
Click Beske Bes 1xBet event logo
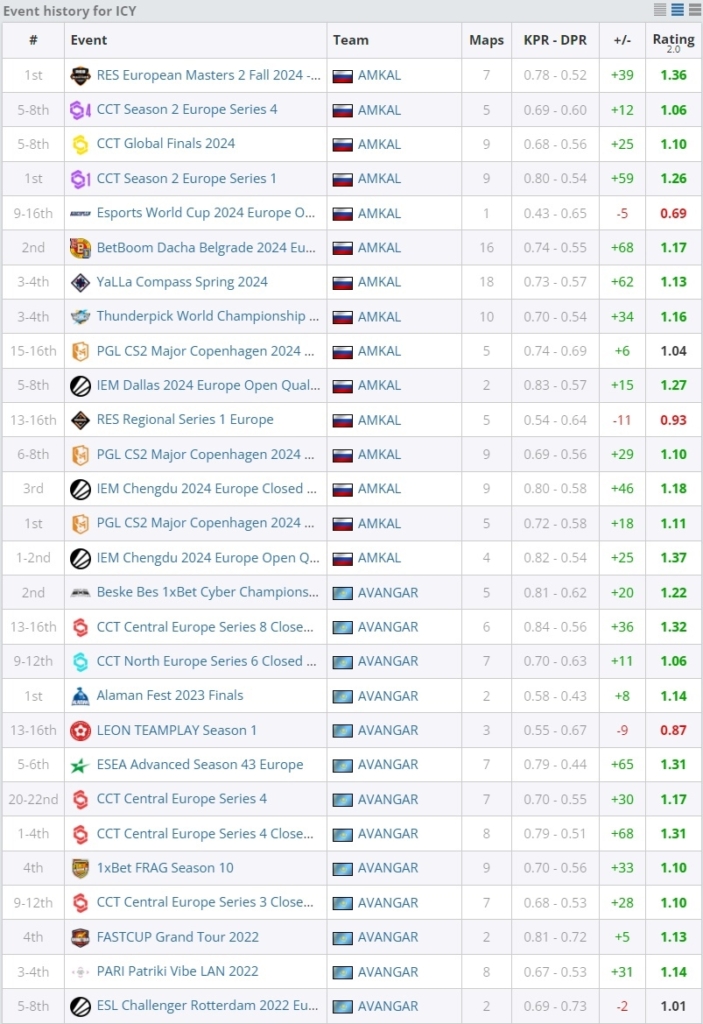point(80,592)
